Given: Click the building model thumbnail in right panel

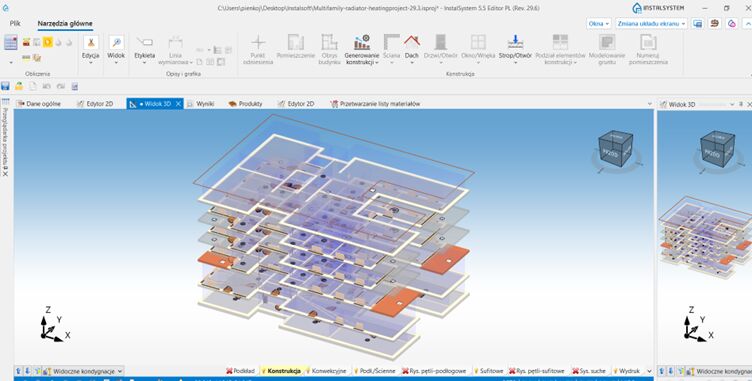Looking at the screenshot, I should pos(705,238).
